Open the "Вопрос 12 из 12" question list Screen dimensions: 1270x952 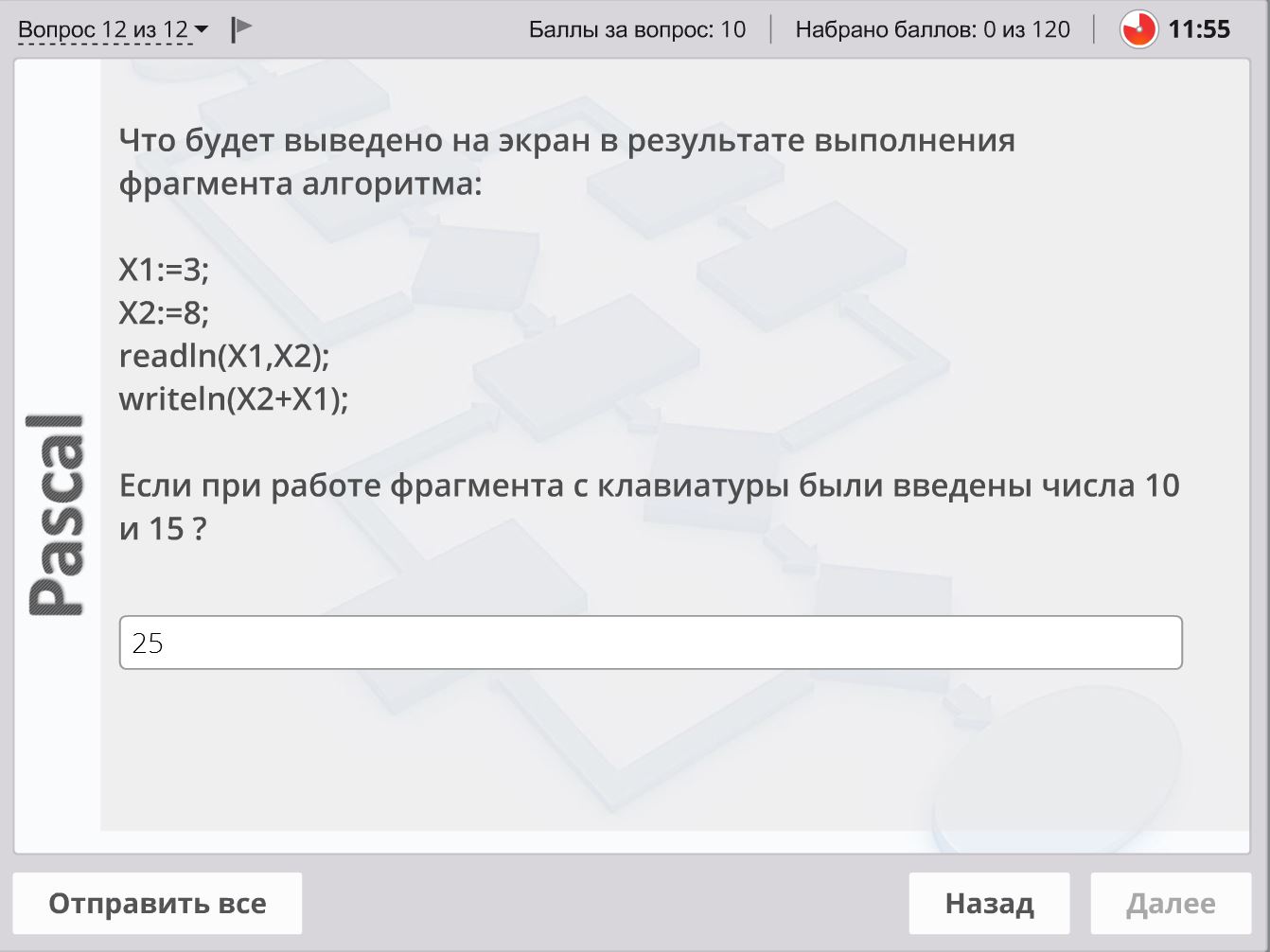103,29
